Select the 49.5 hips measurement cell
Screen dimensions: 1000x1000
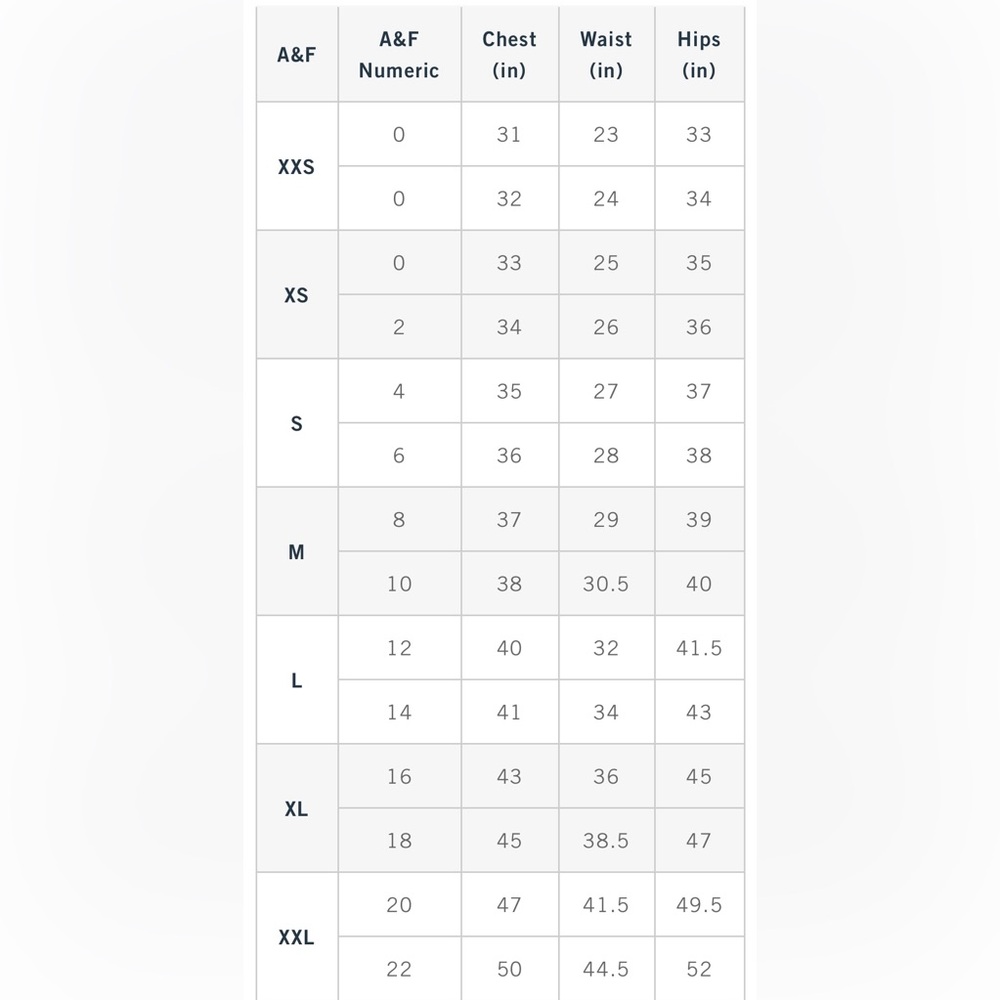click(699, 905)
